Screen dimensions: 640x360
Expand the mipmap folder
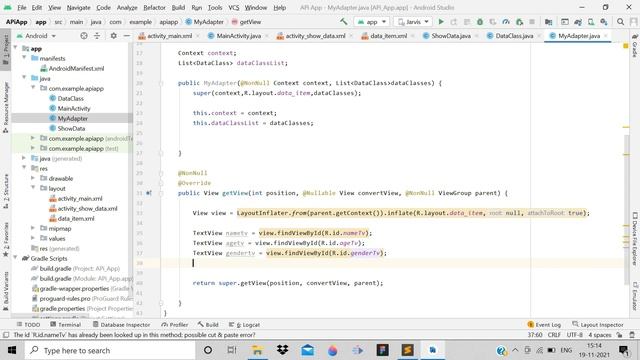point(33,228)
